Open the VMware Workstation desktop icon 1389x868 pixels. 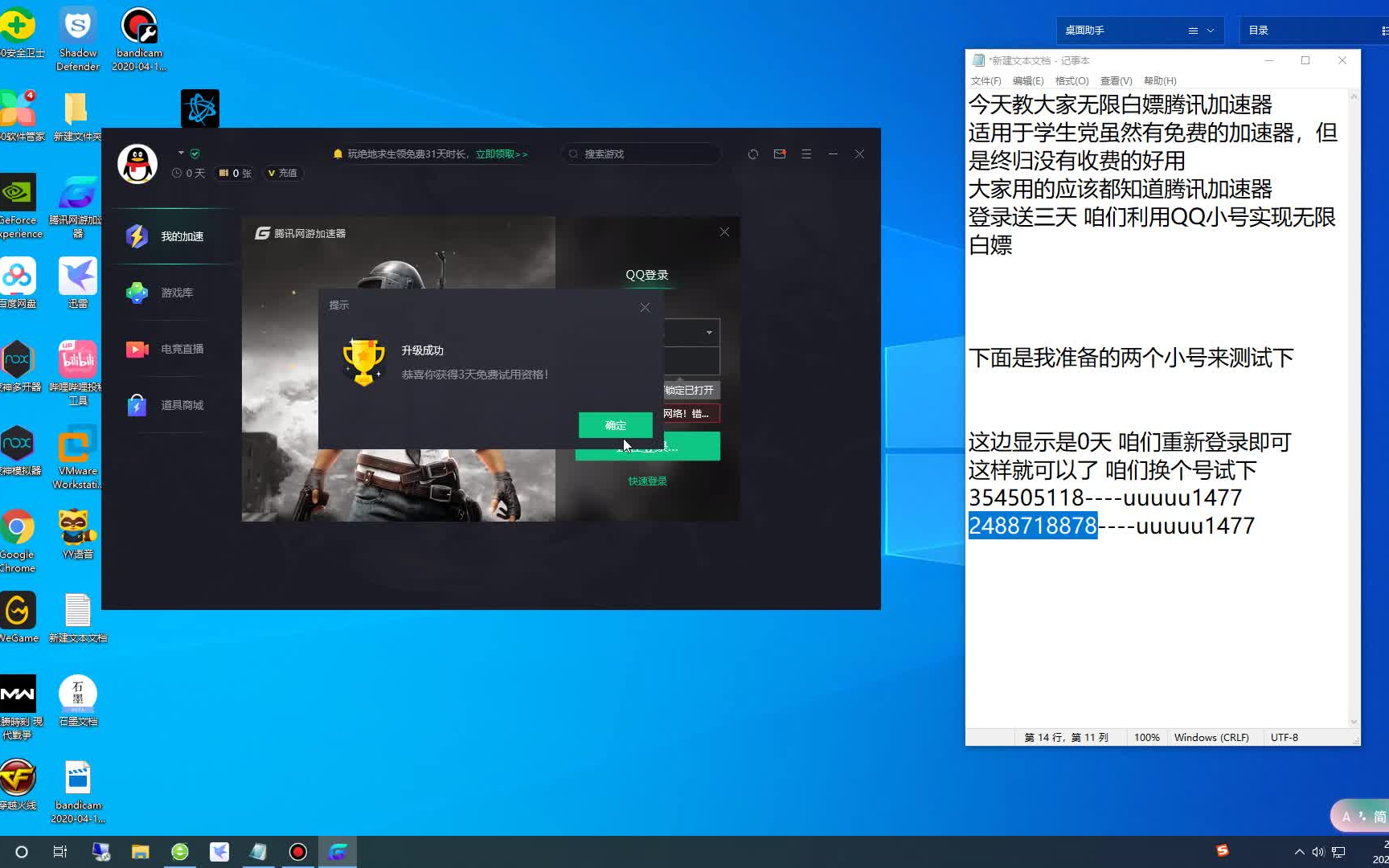point(78,457)
